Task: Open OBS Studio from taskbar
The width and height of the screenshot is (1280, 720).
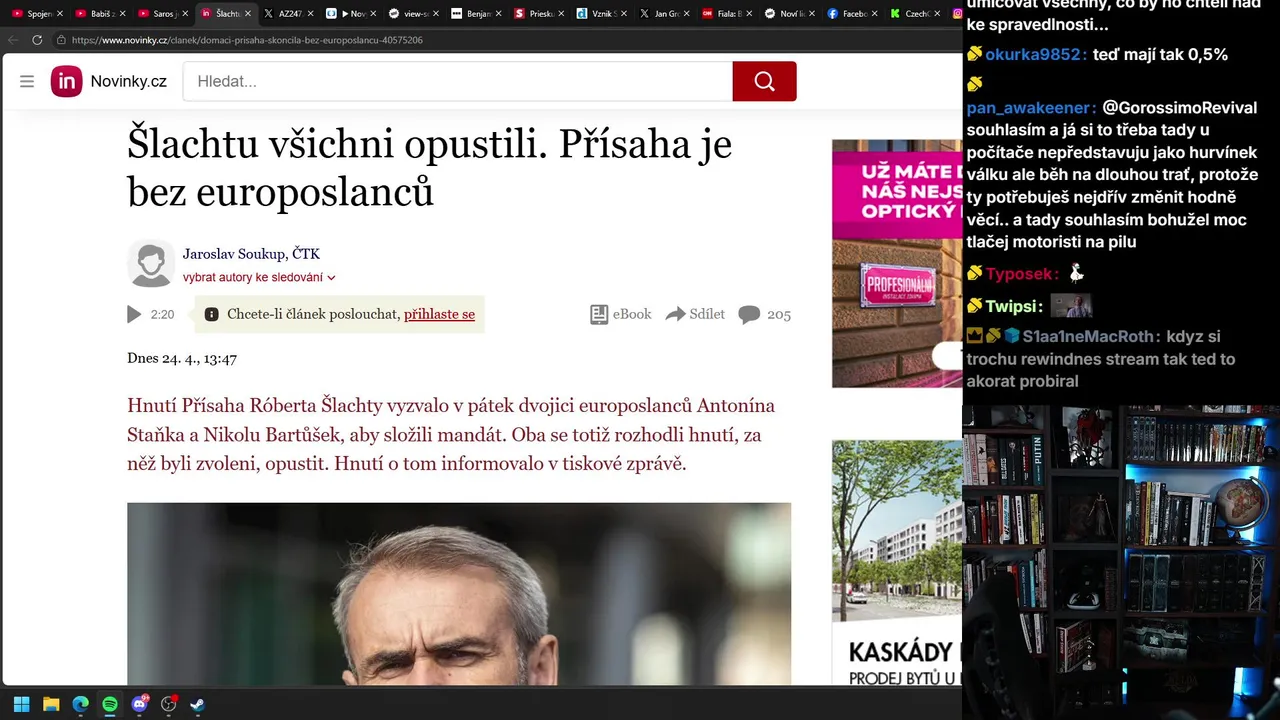Action: (169, 704)
